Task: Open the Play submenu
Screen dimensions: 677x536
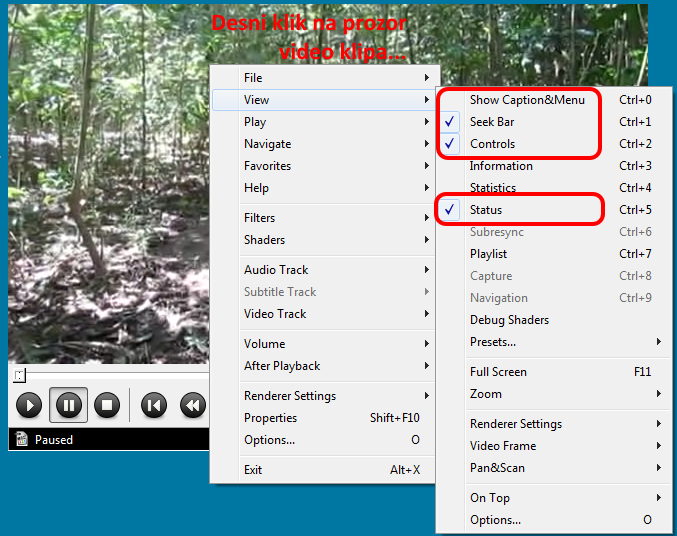Action: coord(324,122)
